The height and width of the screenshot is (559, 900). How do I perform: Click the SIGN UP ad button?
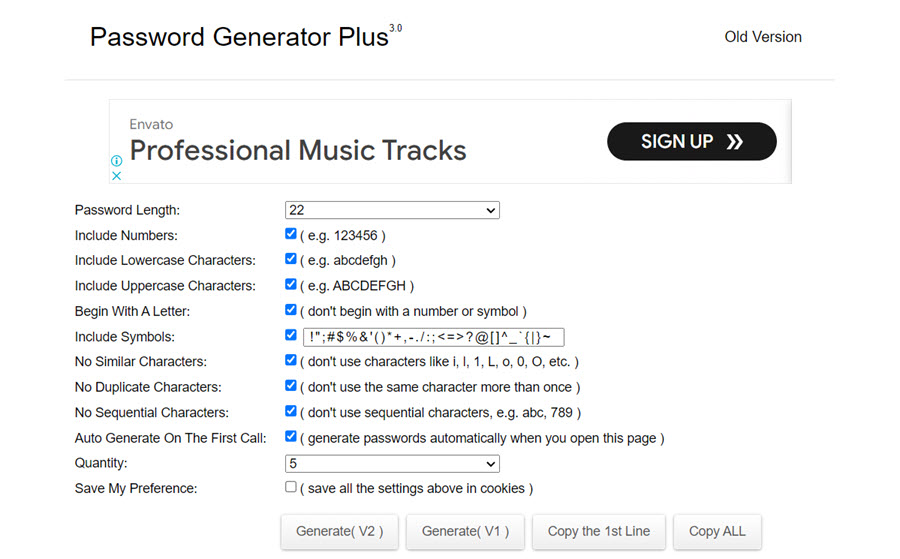(691, 142)
